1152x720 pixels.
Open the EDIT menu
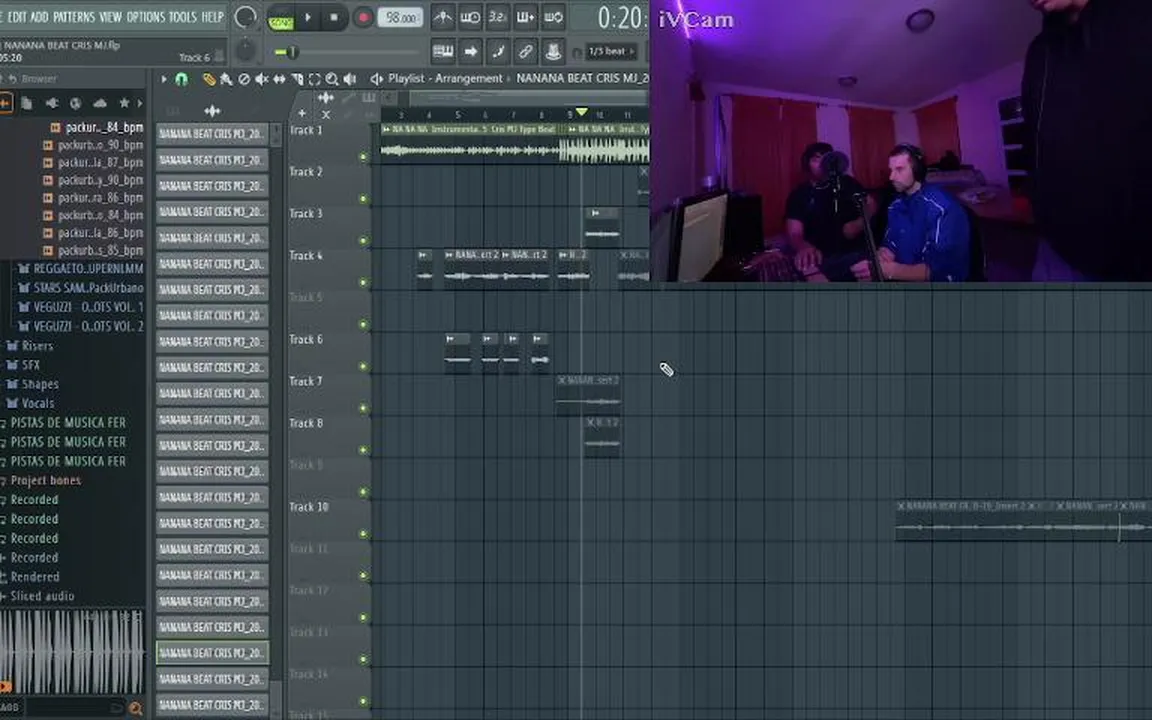coord(16,16)
